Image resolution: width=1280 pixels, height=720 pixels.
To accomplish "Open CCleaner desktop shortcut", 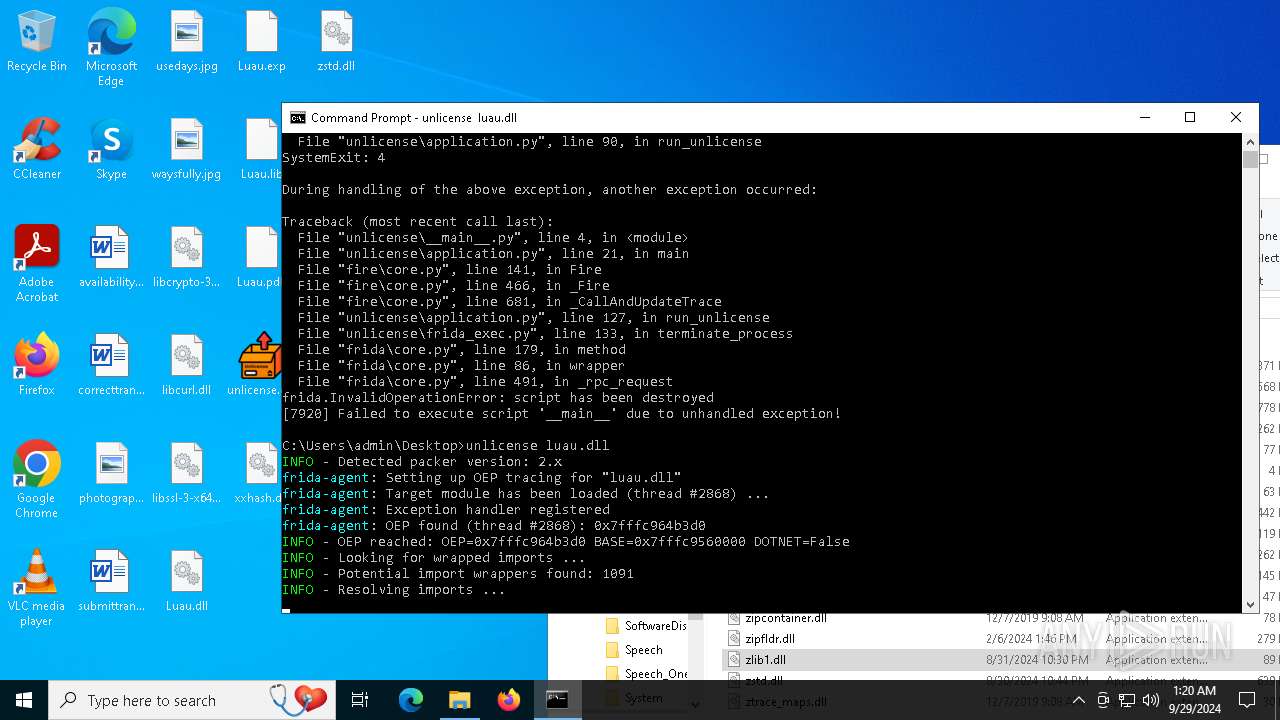I will coord(37,150).
